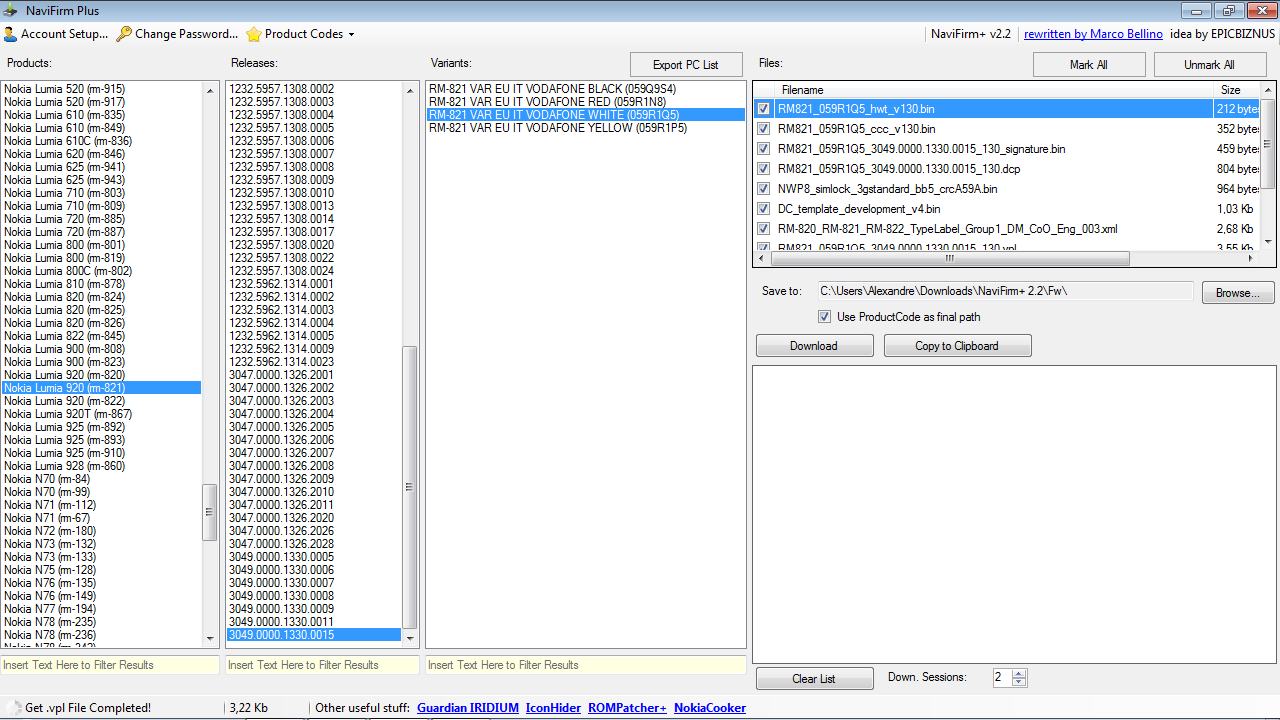Click the Products list scrollbar thumb
The width and height of the screenshot is (1280, 720).
[210, 512]
